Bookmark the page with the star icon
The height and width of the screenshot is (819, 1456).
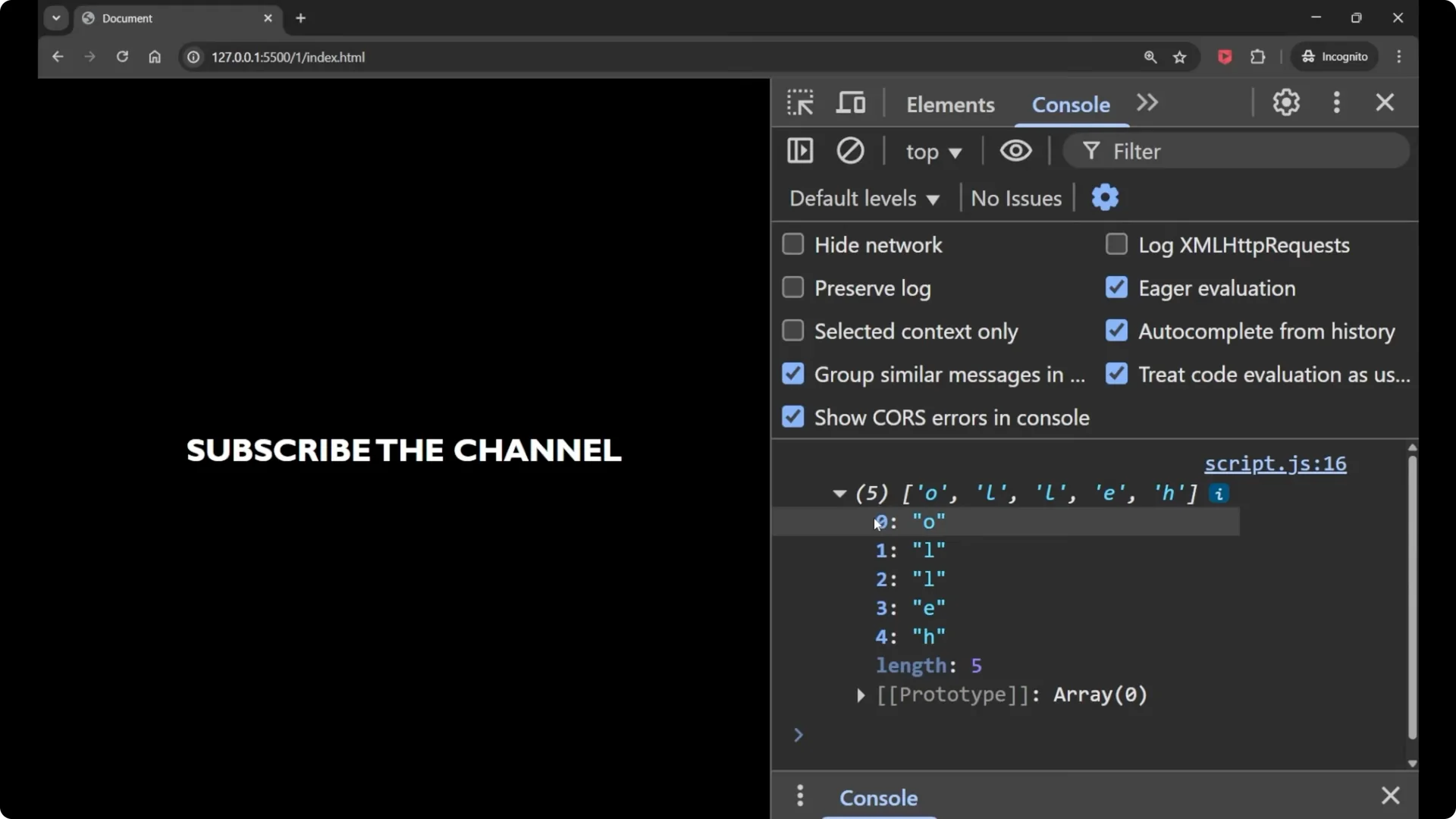(x=1181, y=57)
